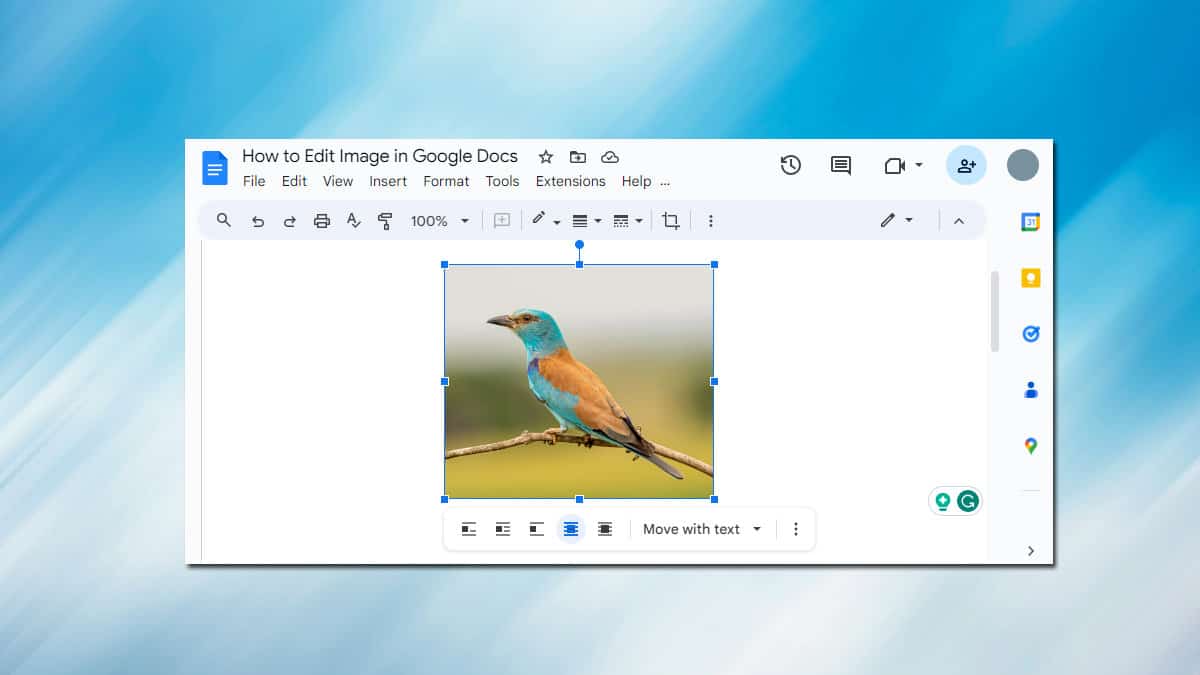
Task: Click the Redo icon
Action: click(289, 220)
